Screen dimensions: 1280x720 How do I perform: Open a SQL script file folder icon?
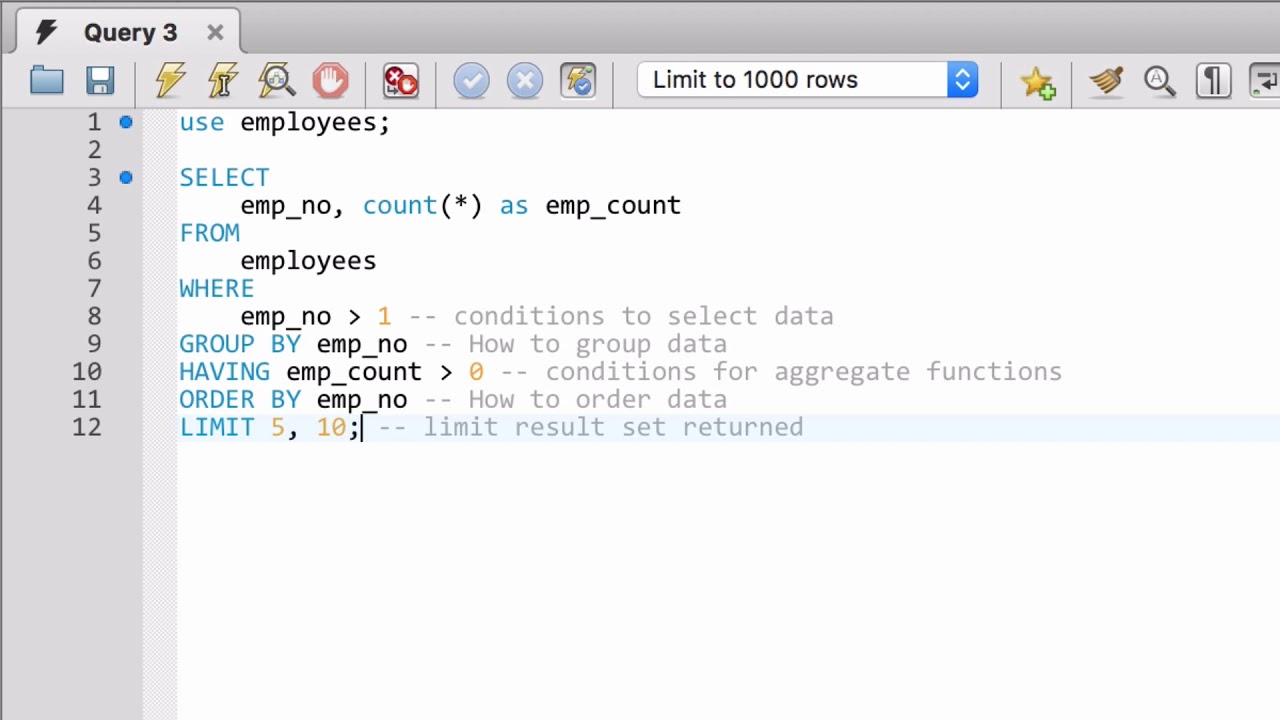[x=46, y=80]
